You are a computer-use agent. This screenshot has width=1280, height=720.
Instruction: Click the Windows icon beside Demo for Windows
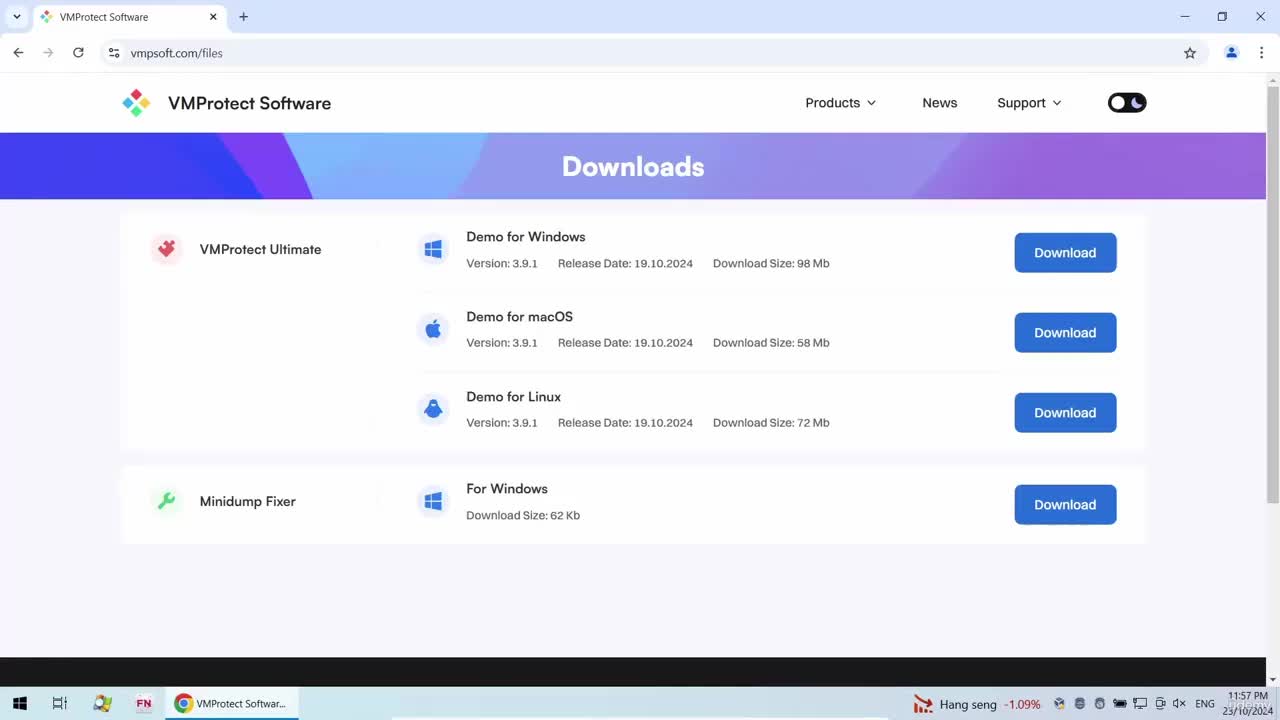click(x=433, y=250)
